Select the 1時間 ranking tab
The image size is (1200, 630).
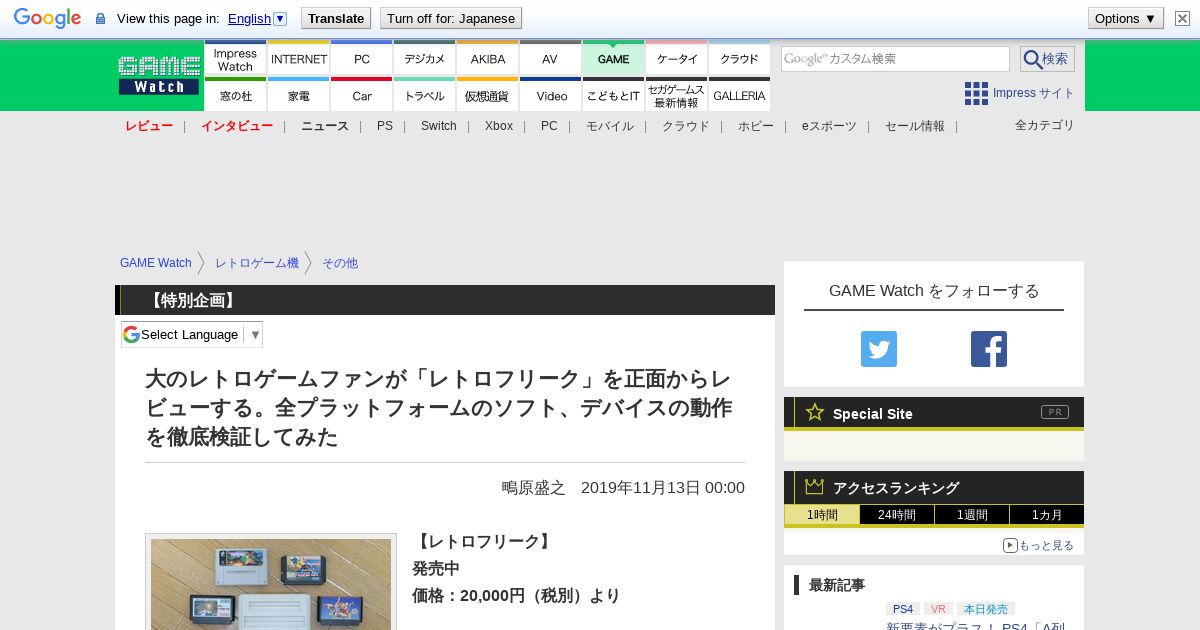tap(822, 515)
